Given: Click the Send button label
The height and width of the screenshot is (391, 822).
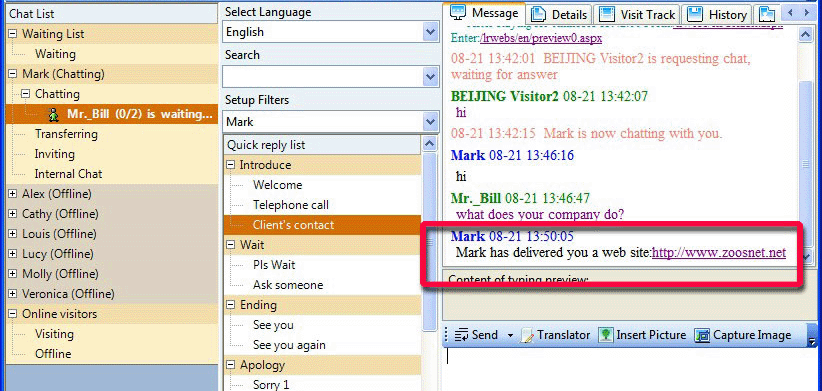Looking at the screenshot, I should (485, 335).
